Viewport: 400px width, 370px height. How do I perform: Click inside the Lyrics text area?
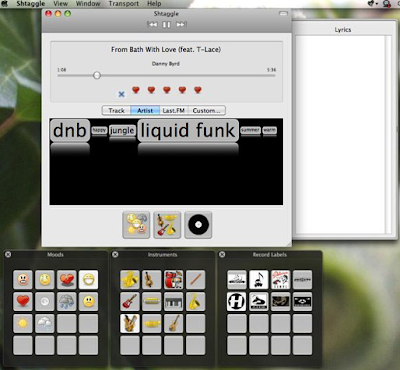coord(340,134)
